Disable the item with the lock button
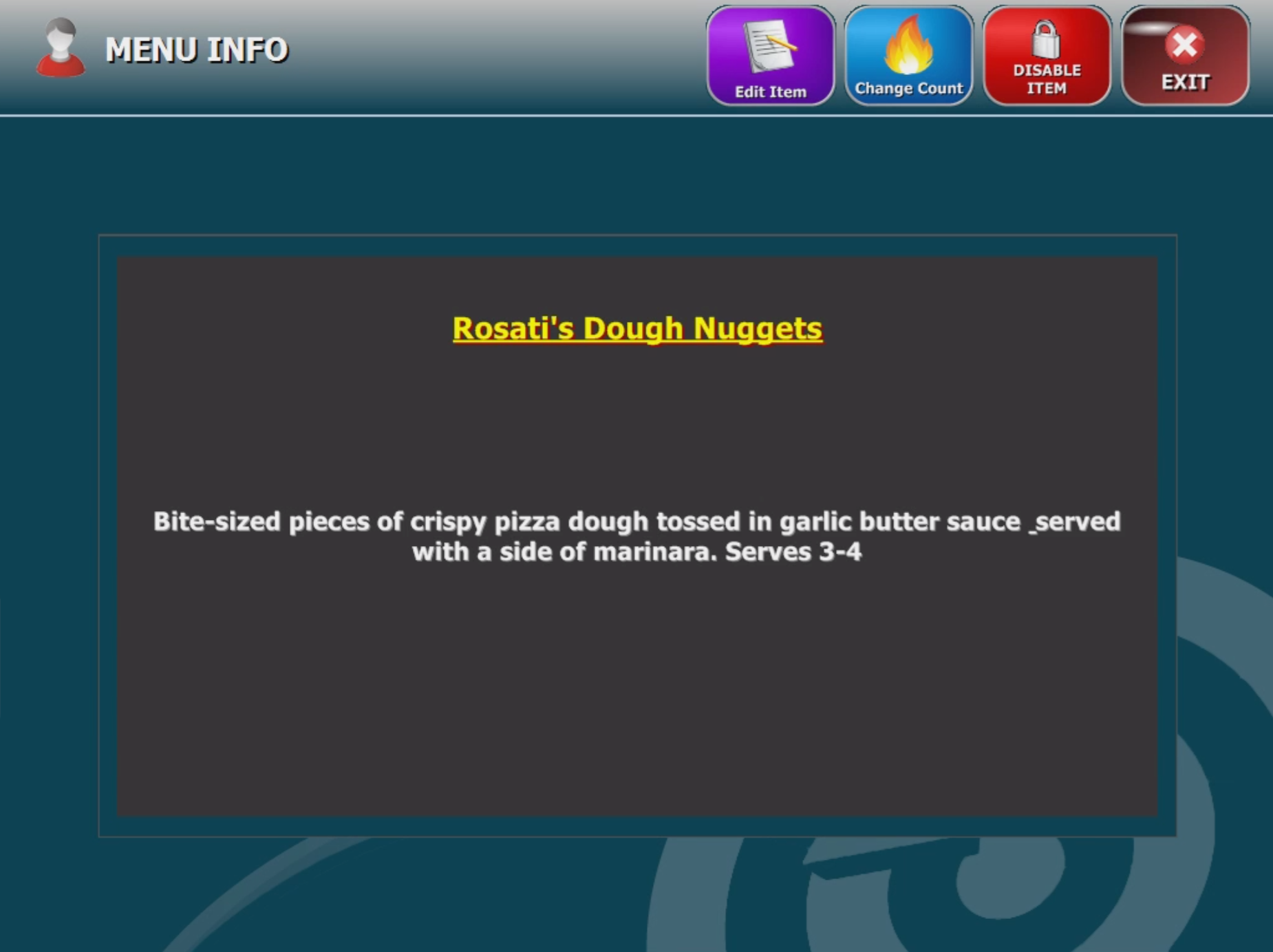 click(1047, 56)
